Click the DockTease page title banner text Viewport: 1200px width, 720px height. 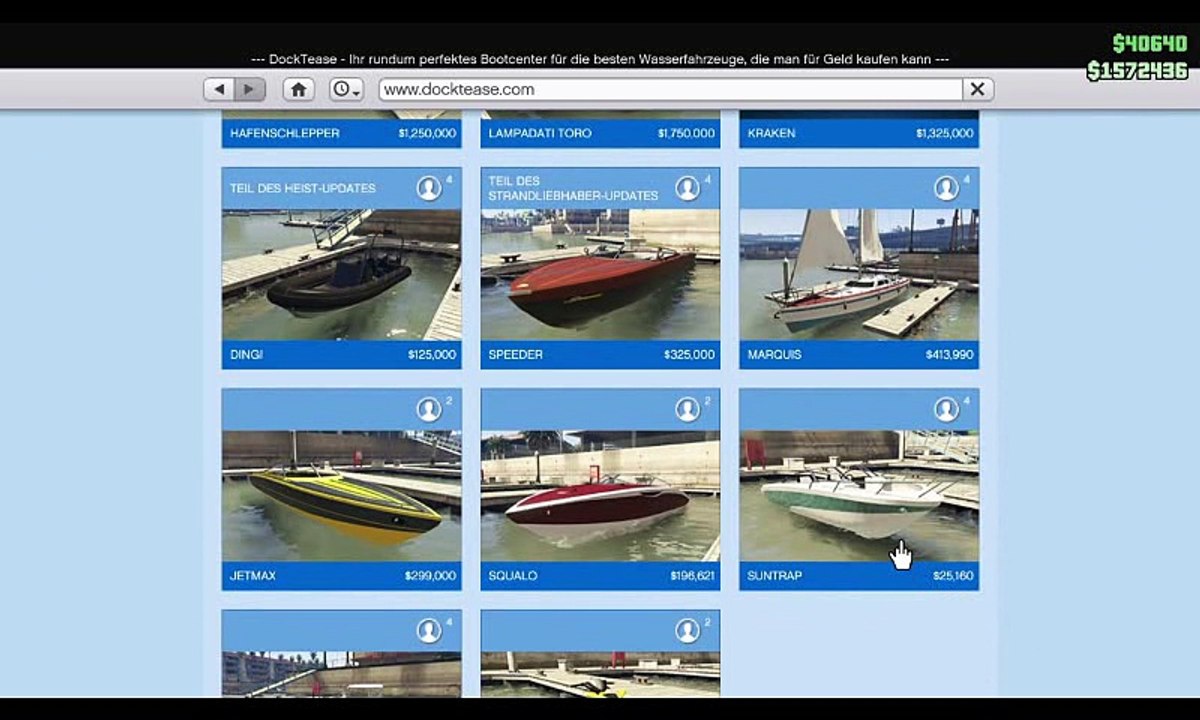pos(600,59)
